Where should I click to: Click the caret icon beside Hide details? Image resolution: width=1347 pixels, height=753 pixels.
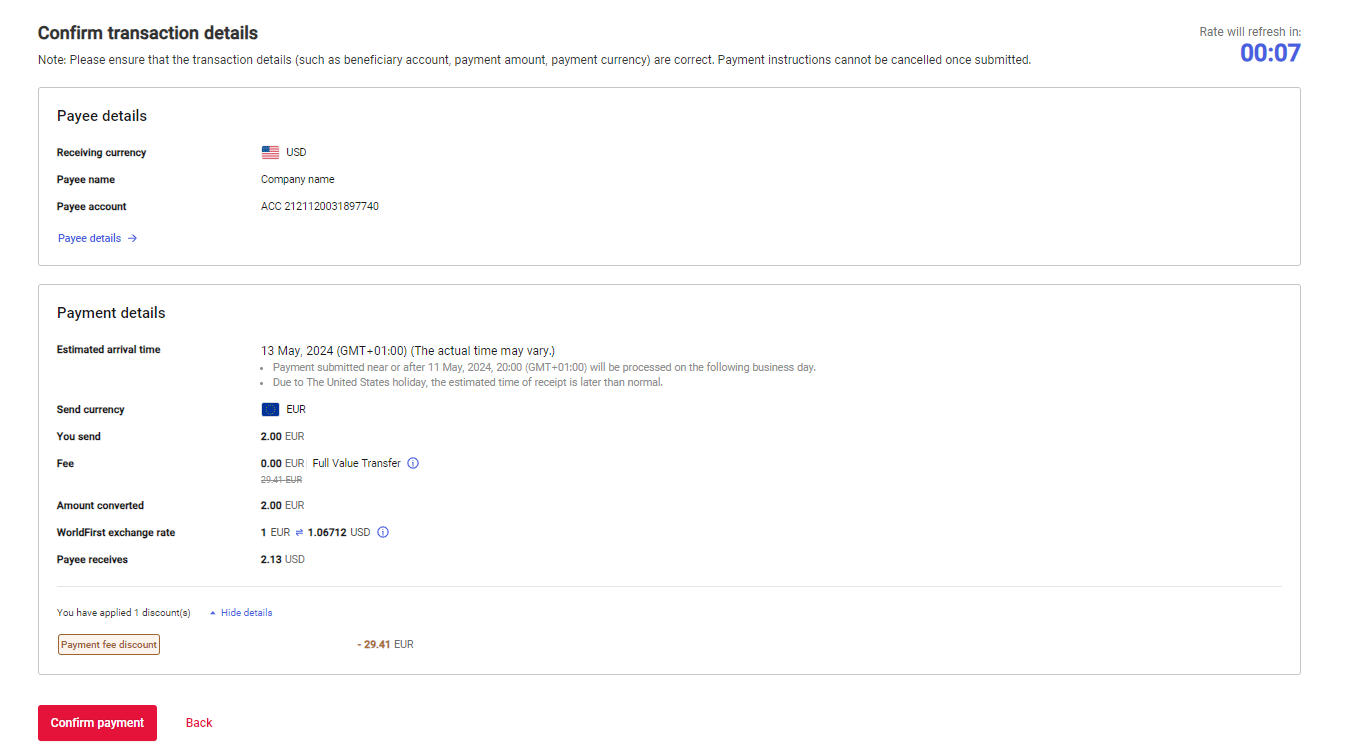213,613
